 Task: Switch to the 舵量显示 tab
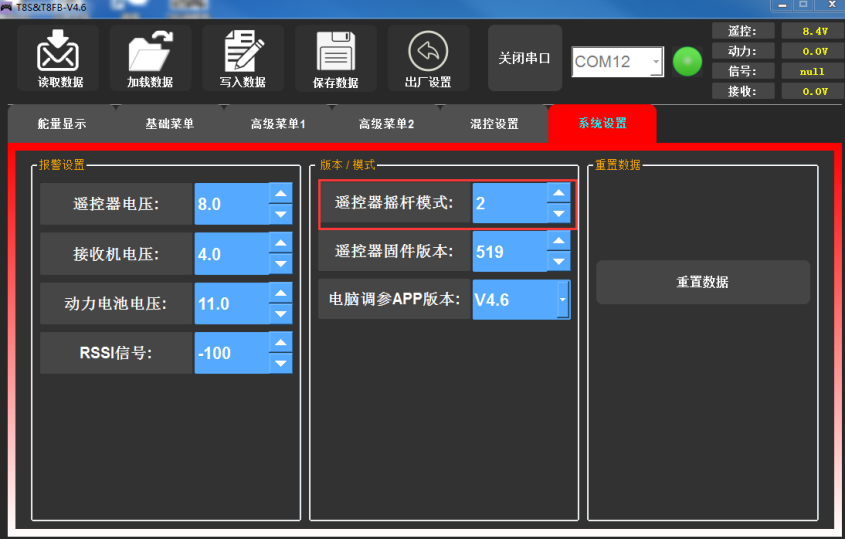(62, 124)
